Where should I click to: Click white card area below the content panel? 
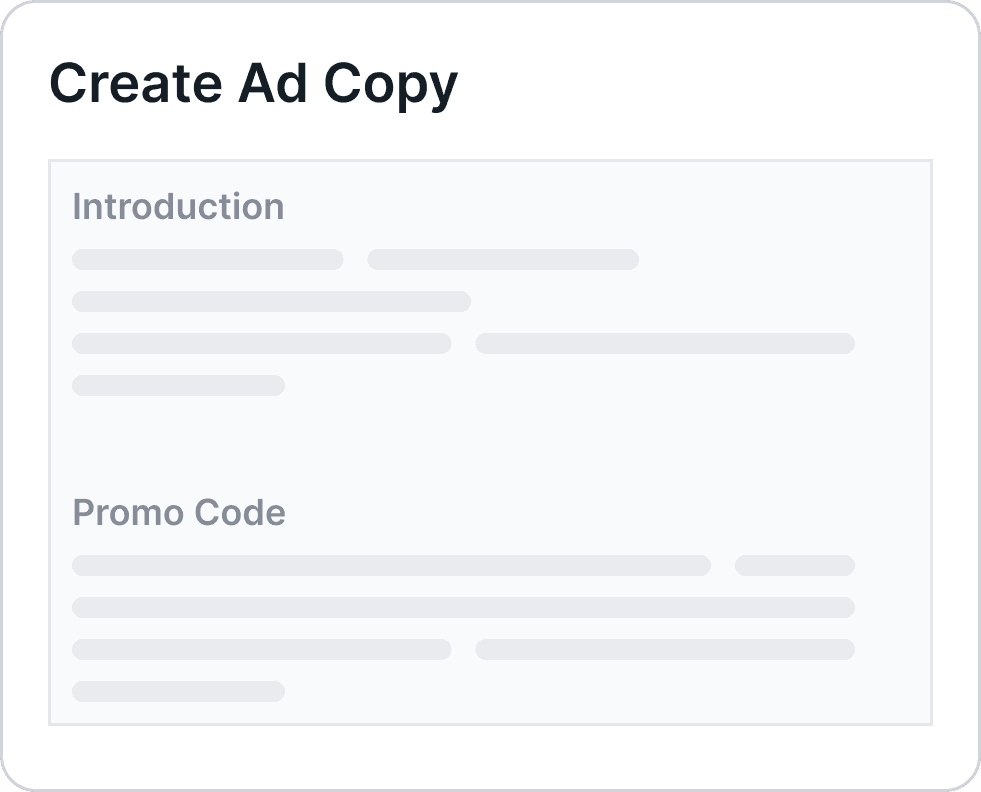pos(490,756)
